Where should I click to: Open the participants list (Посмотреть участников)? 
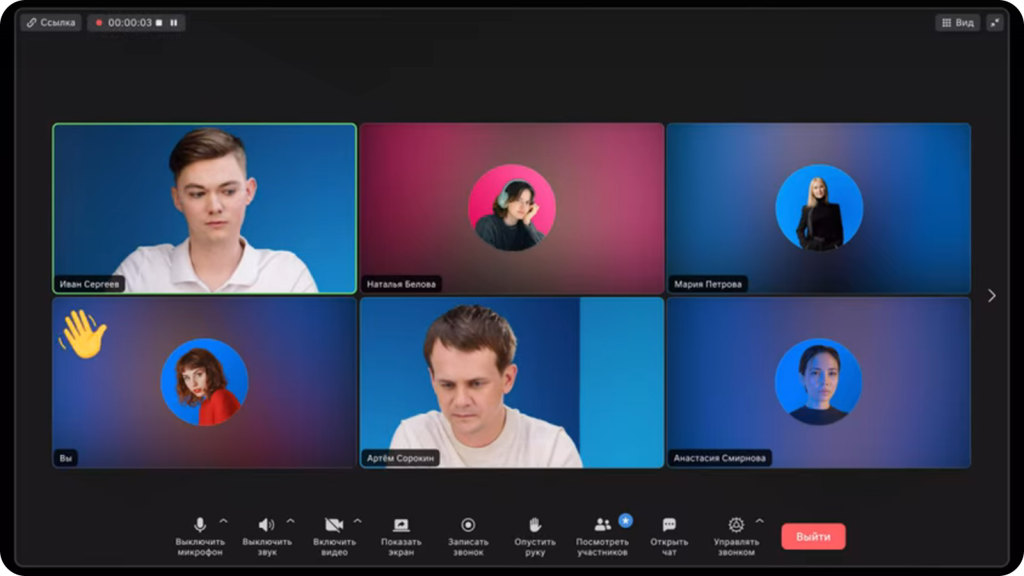click(x=602, y=525)
